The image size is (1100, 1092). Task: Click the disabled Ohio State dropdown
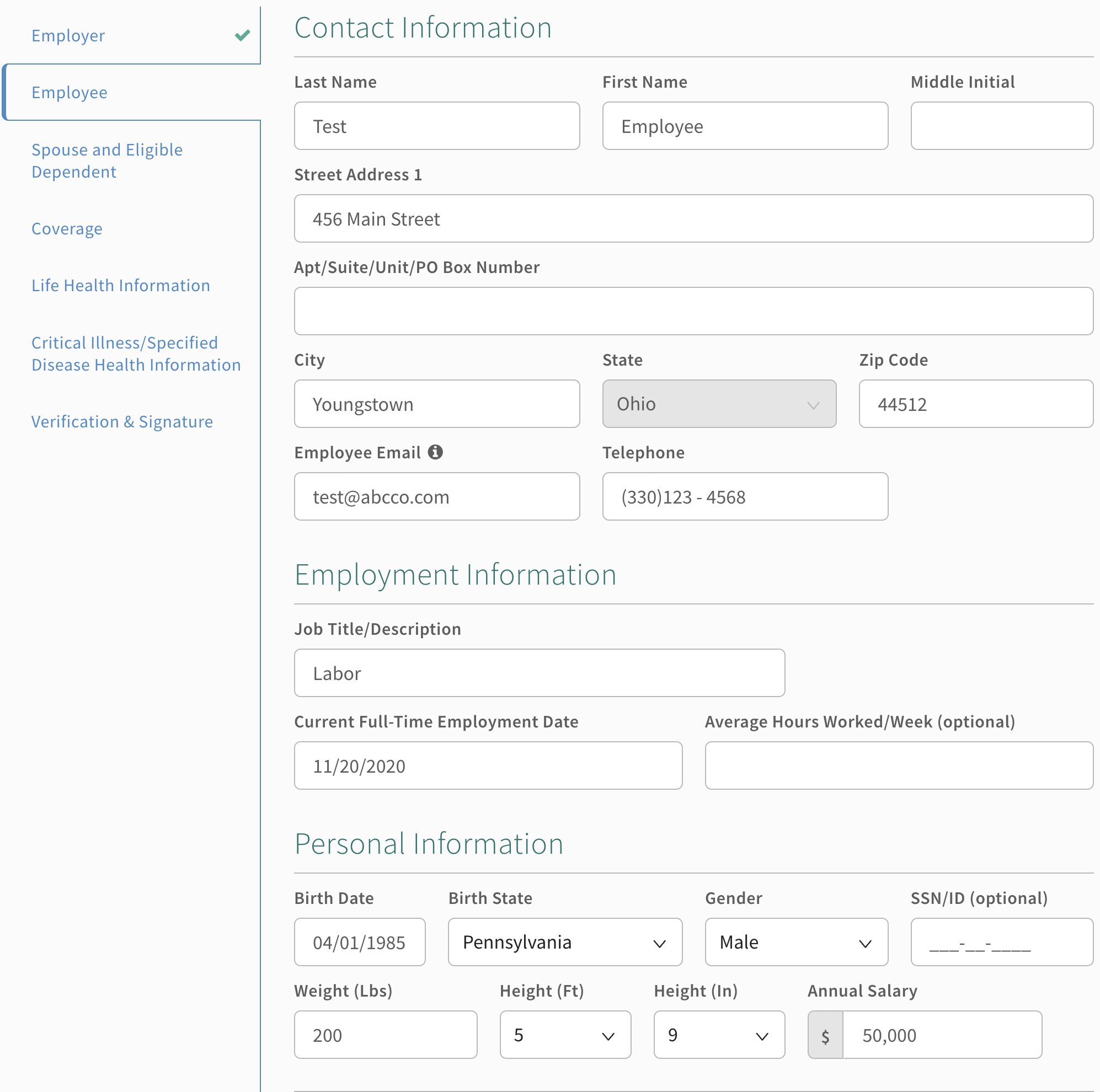pos(718,404)
